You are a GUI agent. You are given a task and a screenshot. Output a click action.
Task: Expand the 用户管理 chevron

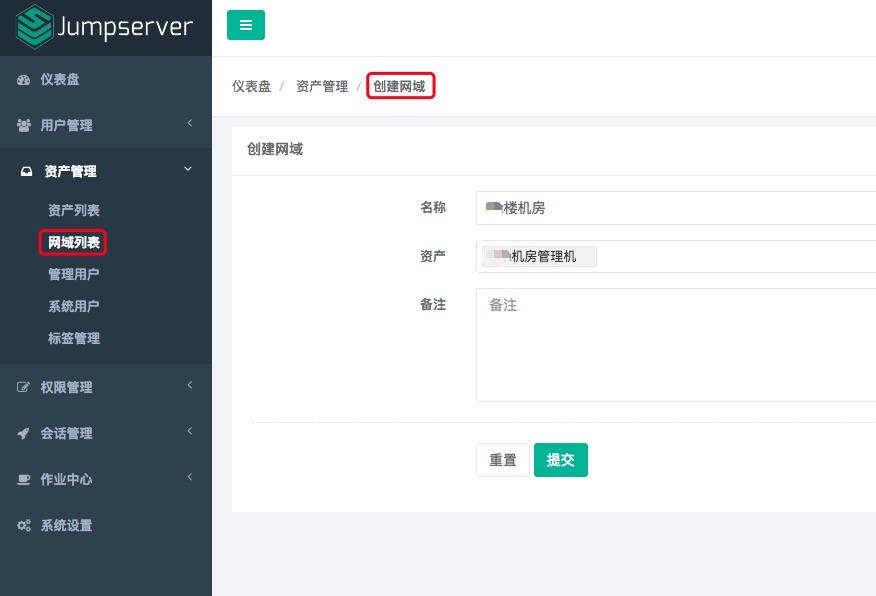[x=189, y=123]
